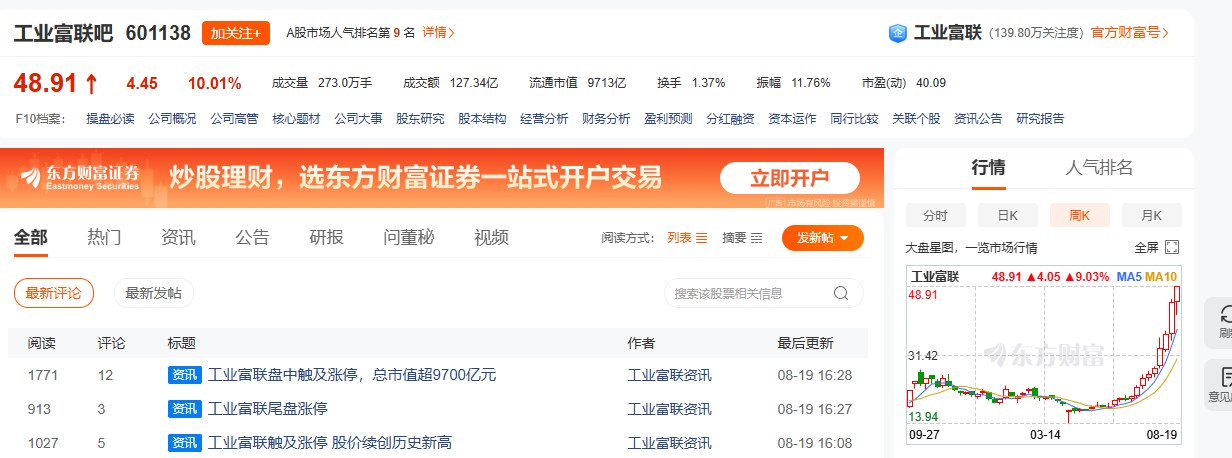
Task: Select the 最新评论 sort option
Action: [54, 293]
